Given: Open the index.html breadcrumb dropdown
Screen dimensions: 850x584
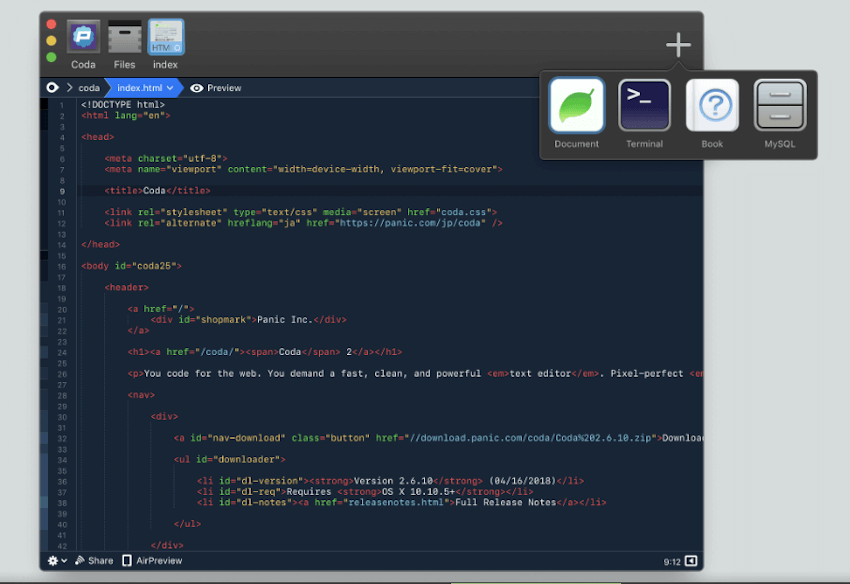Looking at the screenshot, I should [x=144, y=88].
